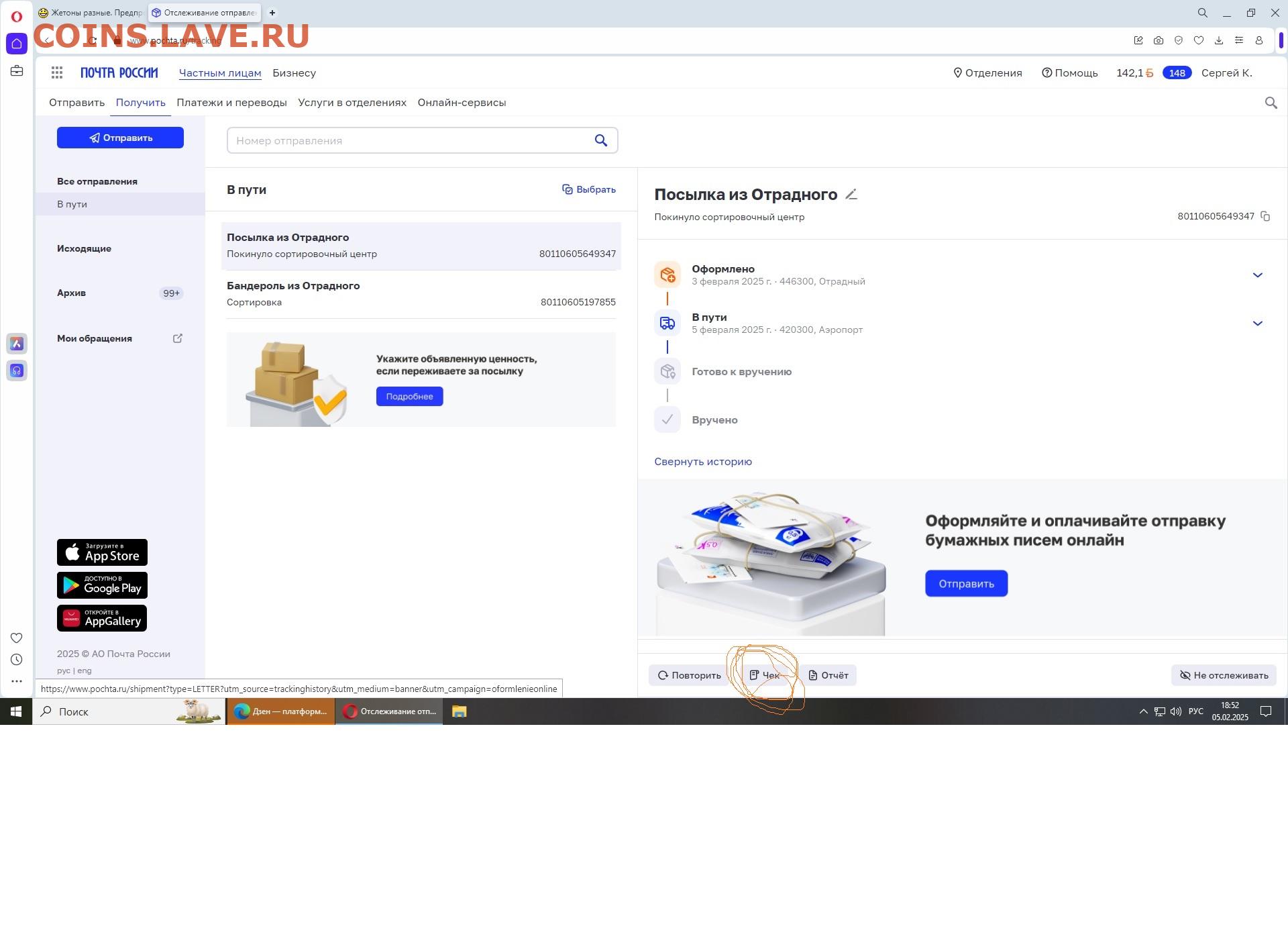Open Opera downloads icon in toolbar
This screenshot has width=1288, height=941.
(1219, 40)
